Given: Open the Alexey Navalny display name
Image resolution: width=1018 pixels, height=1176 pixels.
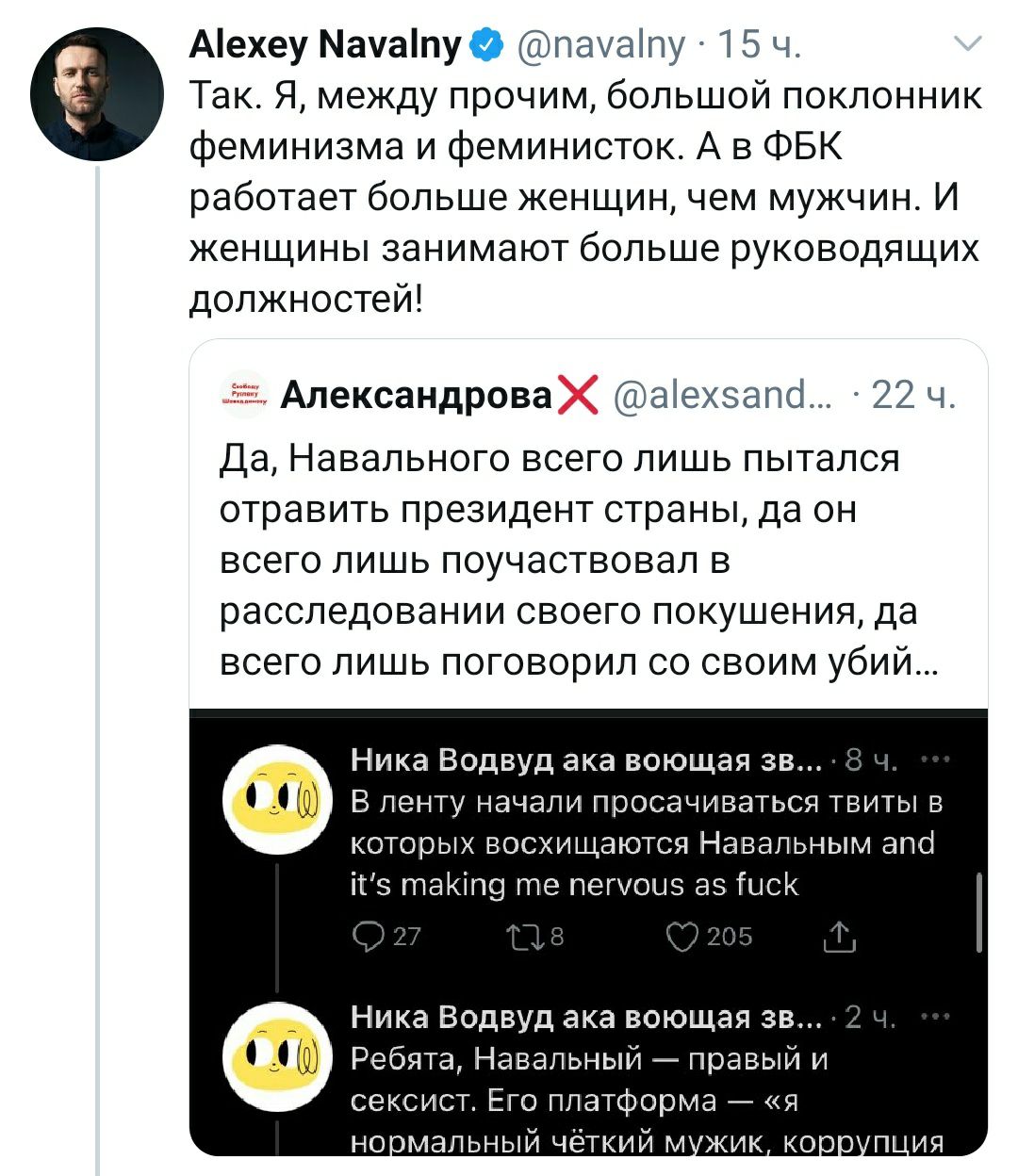Looking at the screenshot, I should pyautogui.click(x=325, y=44).
